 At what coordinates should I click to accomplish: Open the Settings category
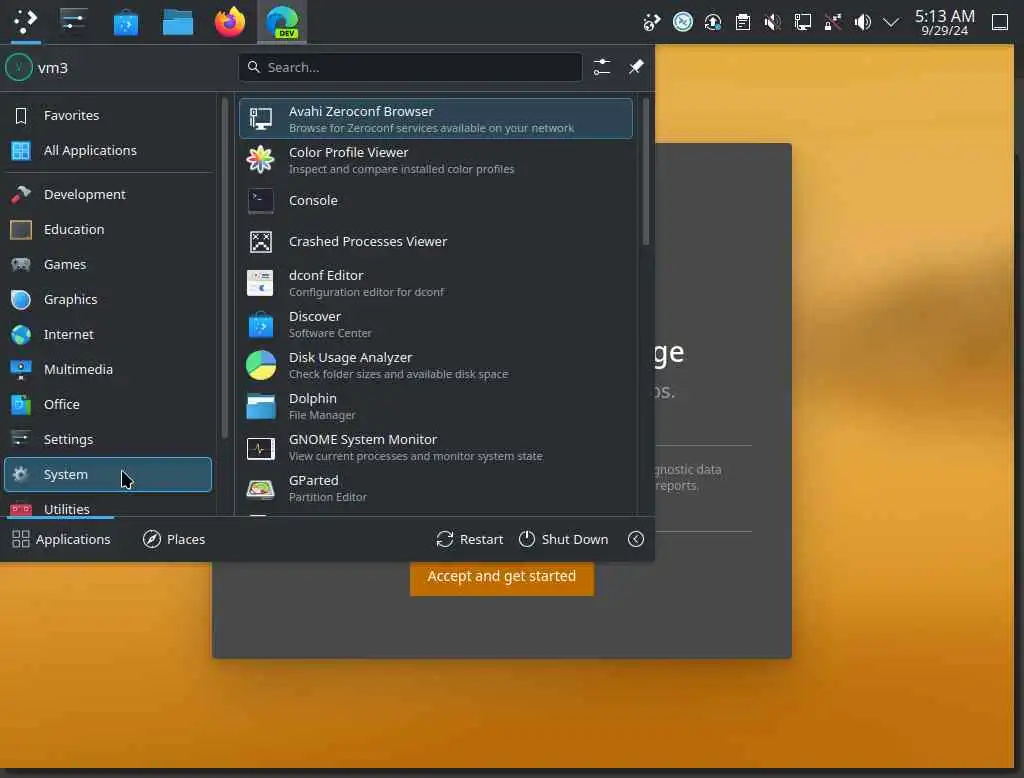click(108, 440)
